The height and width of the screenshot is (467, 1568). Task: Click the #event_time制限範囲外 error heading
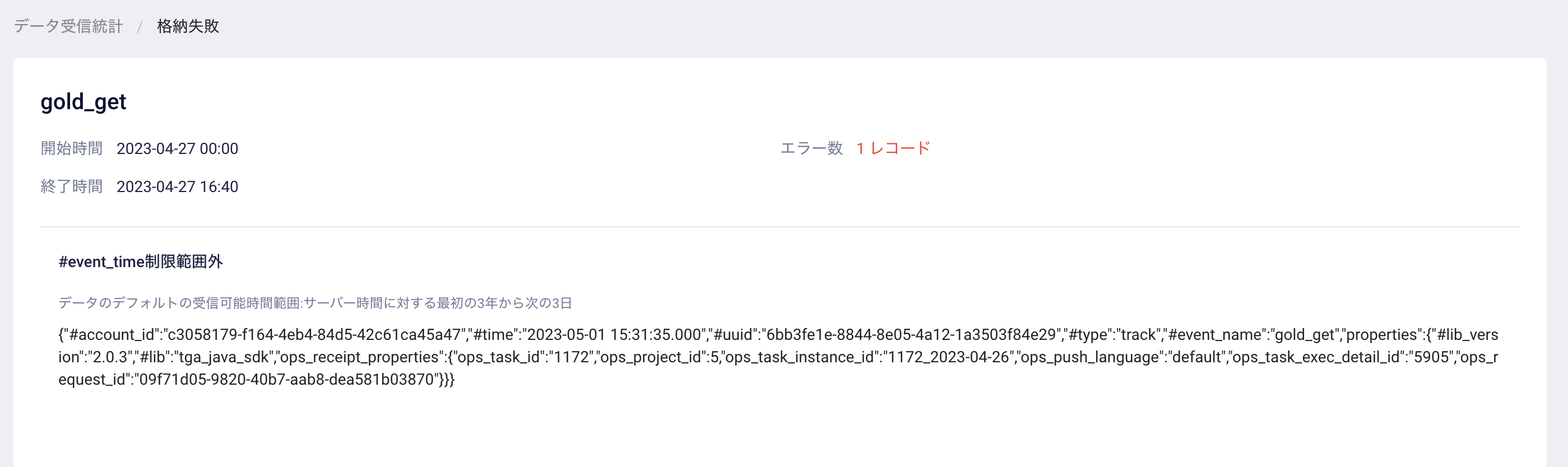pyautogui.click(x=141, y=261)
